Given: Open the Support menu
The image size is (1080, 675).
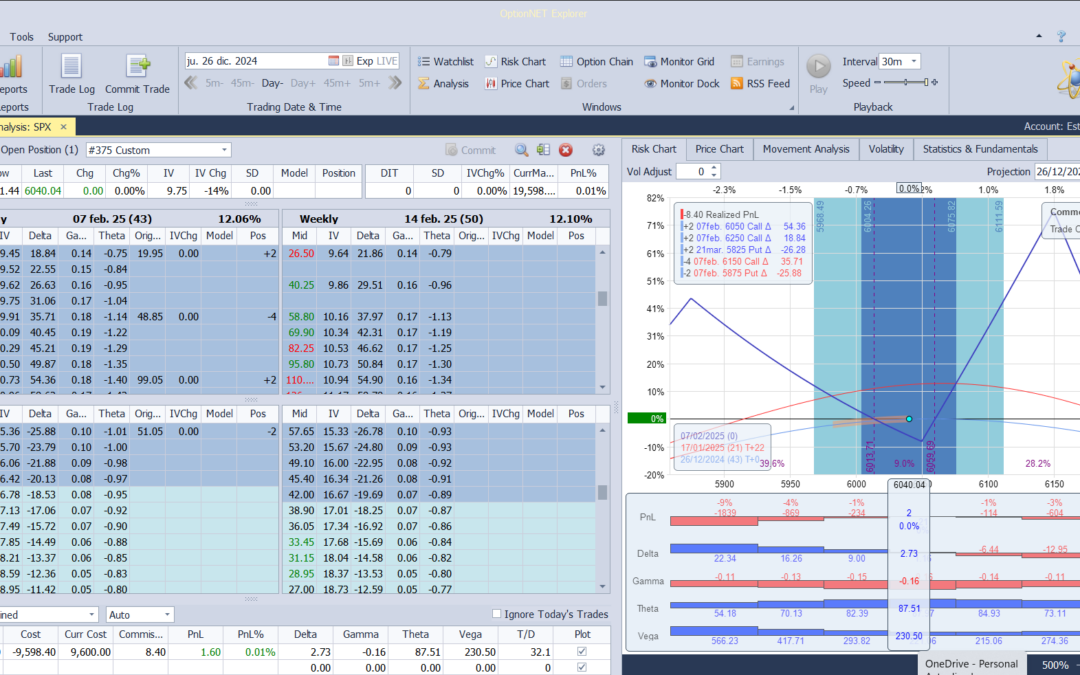Looking at the screenshot, I should point(65,37).
